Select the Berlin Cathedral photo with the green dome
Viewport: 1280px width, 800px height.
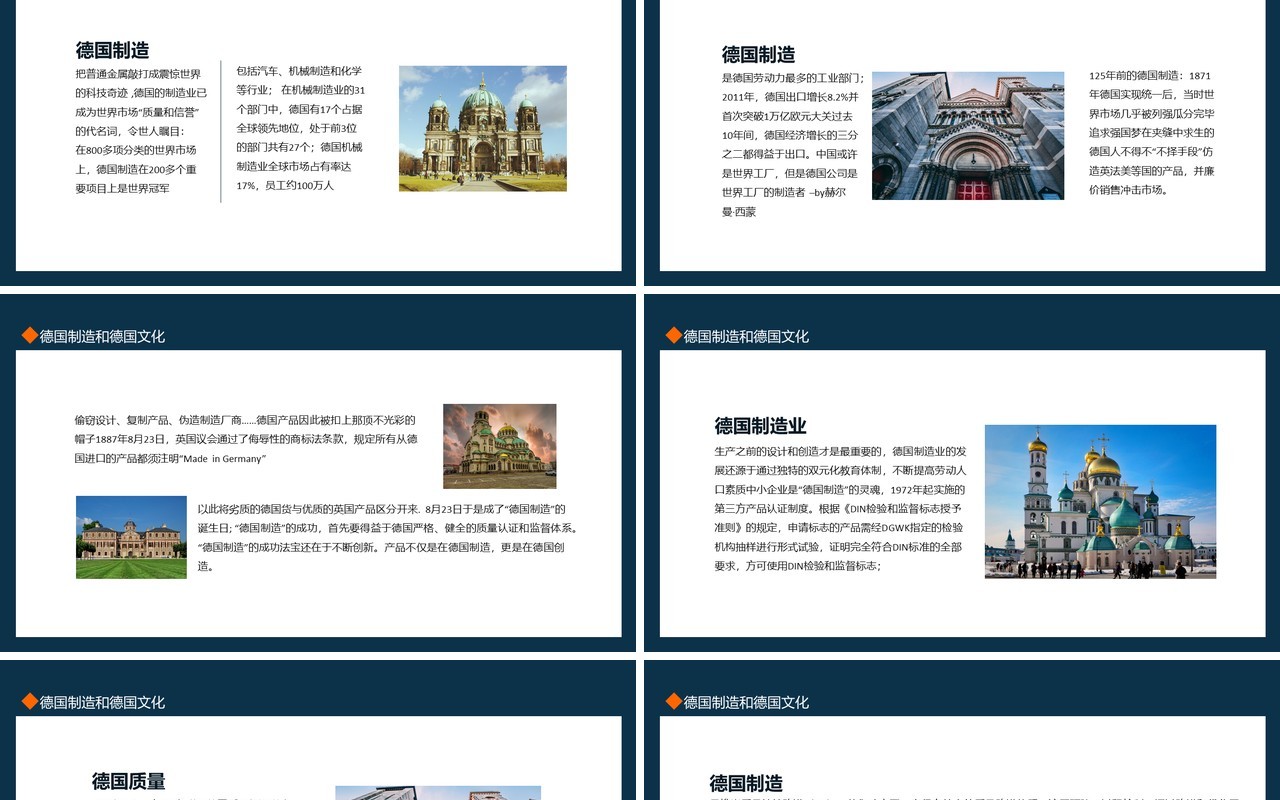click(483, 128)
